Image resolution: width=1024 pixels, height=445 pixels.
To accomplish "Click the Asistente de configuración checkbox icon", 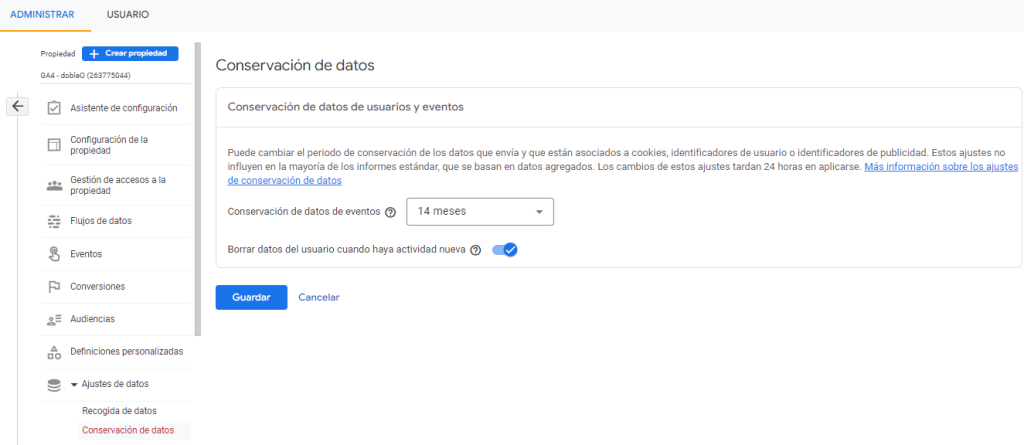I will (x=54, y=108).
